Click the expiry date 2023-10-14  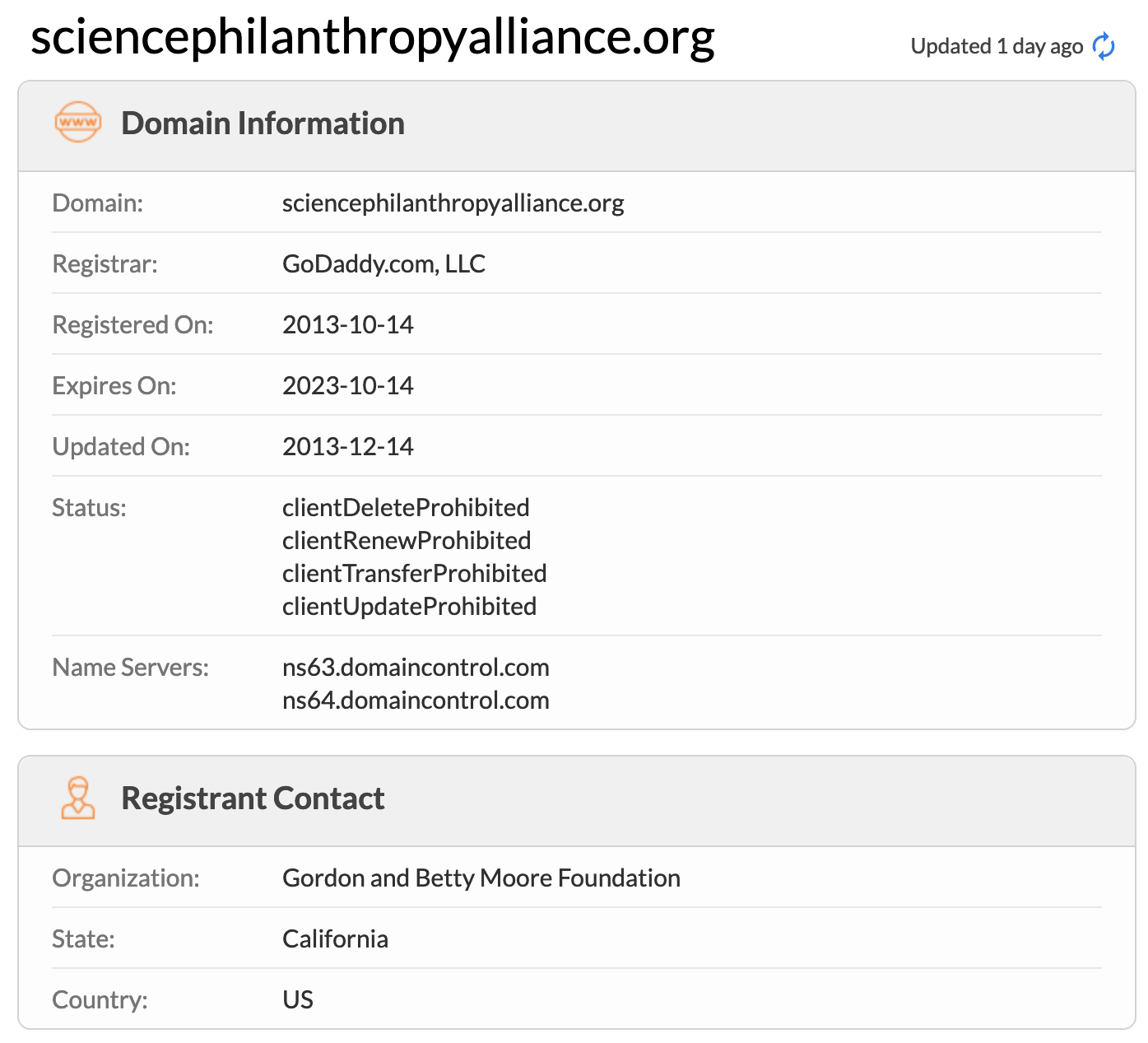coord(348,385)
